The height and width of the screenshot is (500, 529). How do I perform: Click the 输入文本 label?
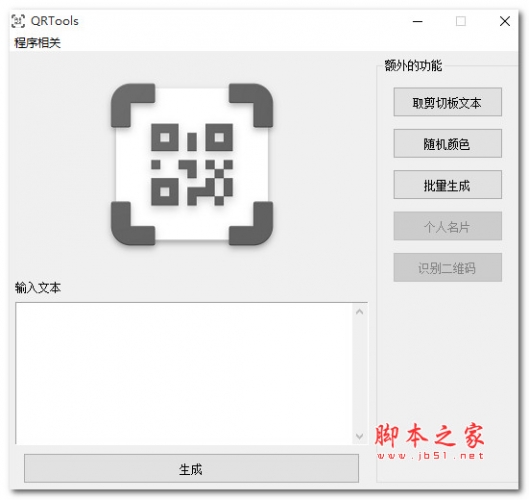(38, 288)
